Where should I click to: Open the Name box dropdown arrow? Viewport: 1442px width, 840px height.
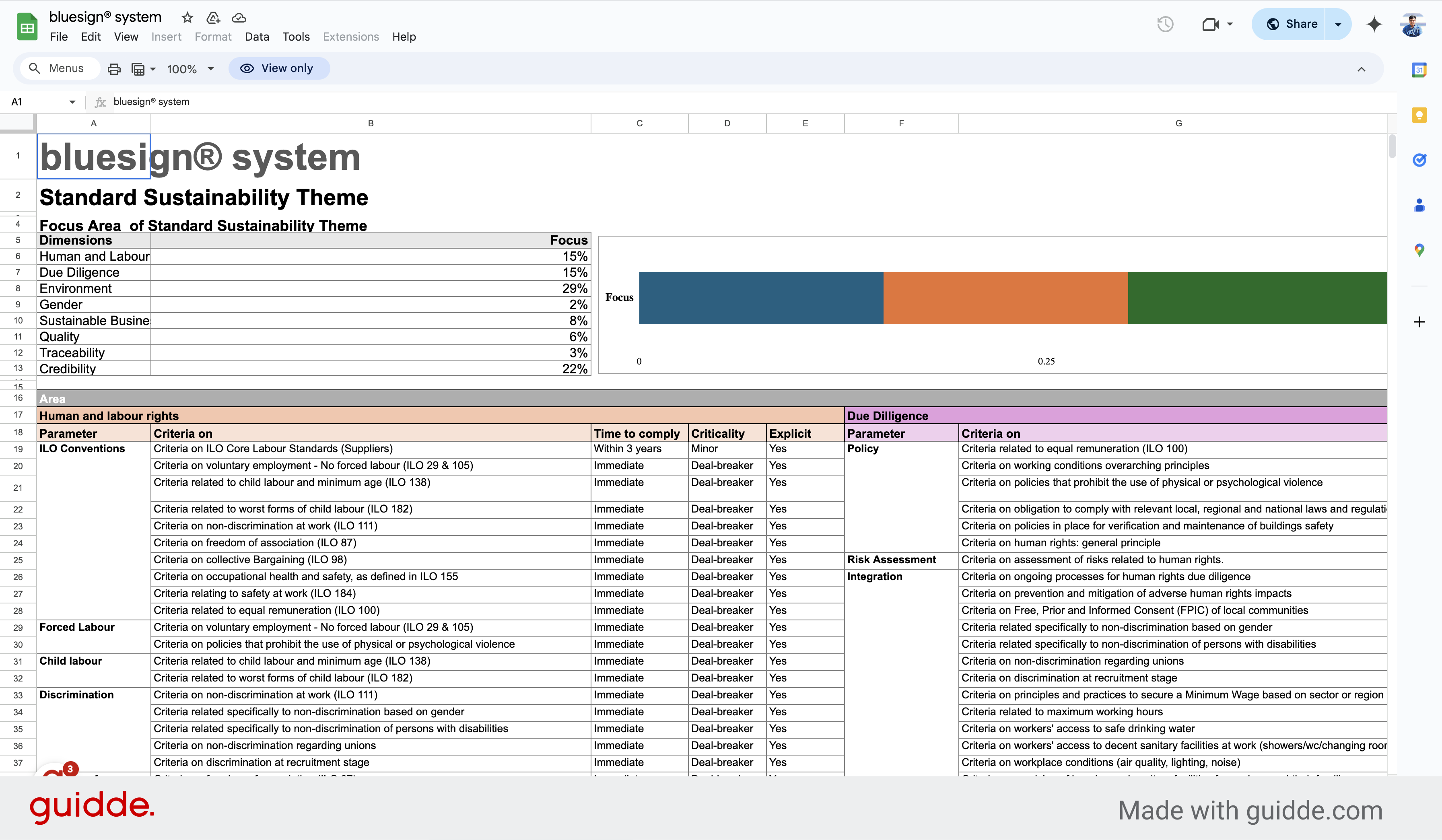click(72, 102)
